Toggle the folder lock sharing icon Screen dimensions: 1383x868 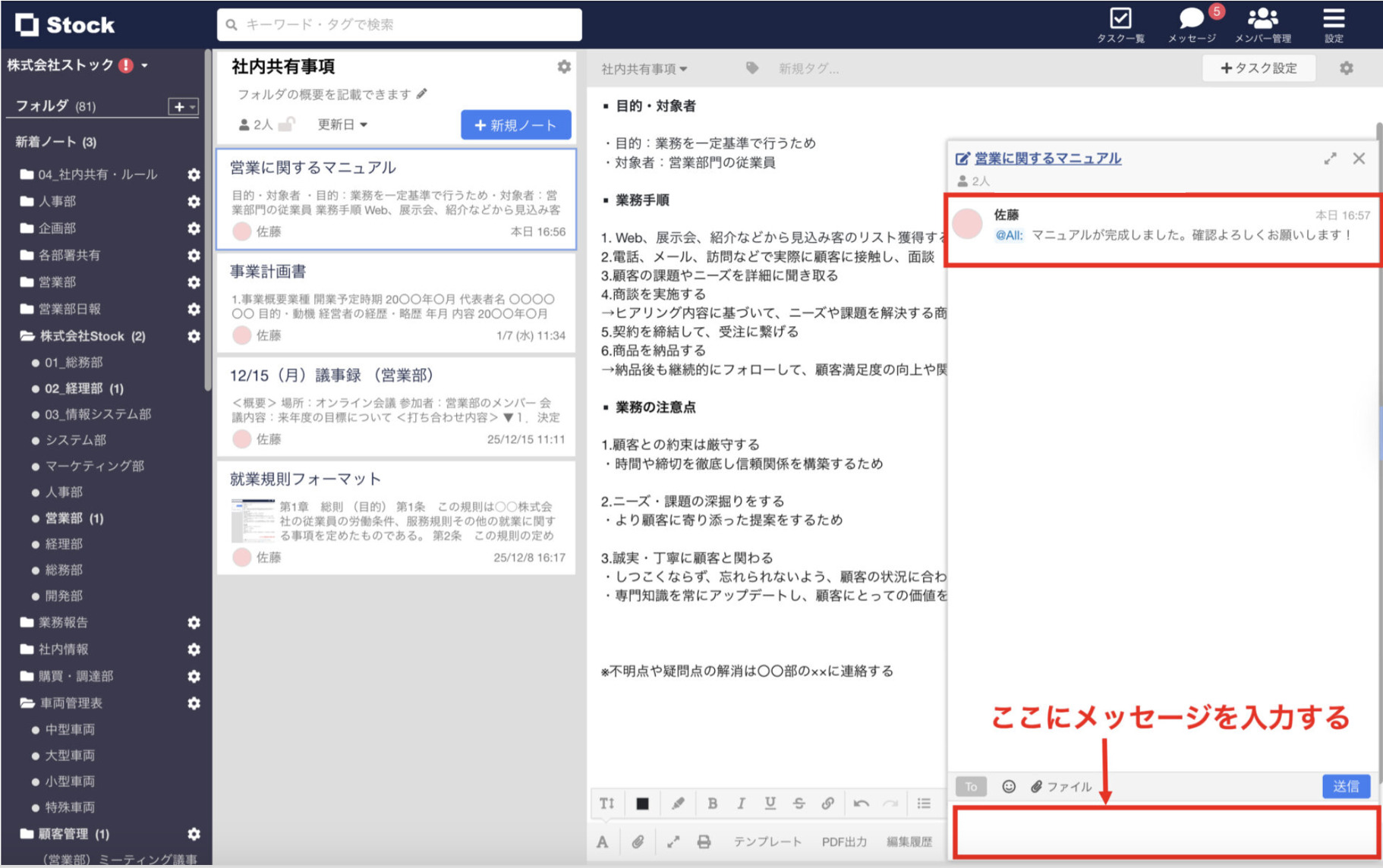[287, 124]
